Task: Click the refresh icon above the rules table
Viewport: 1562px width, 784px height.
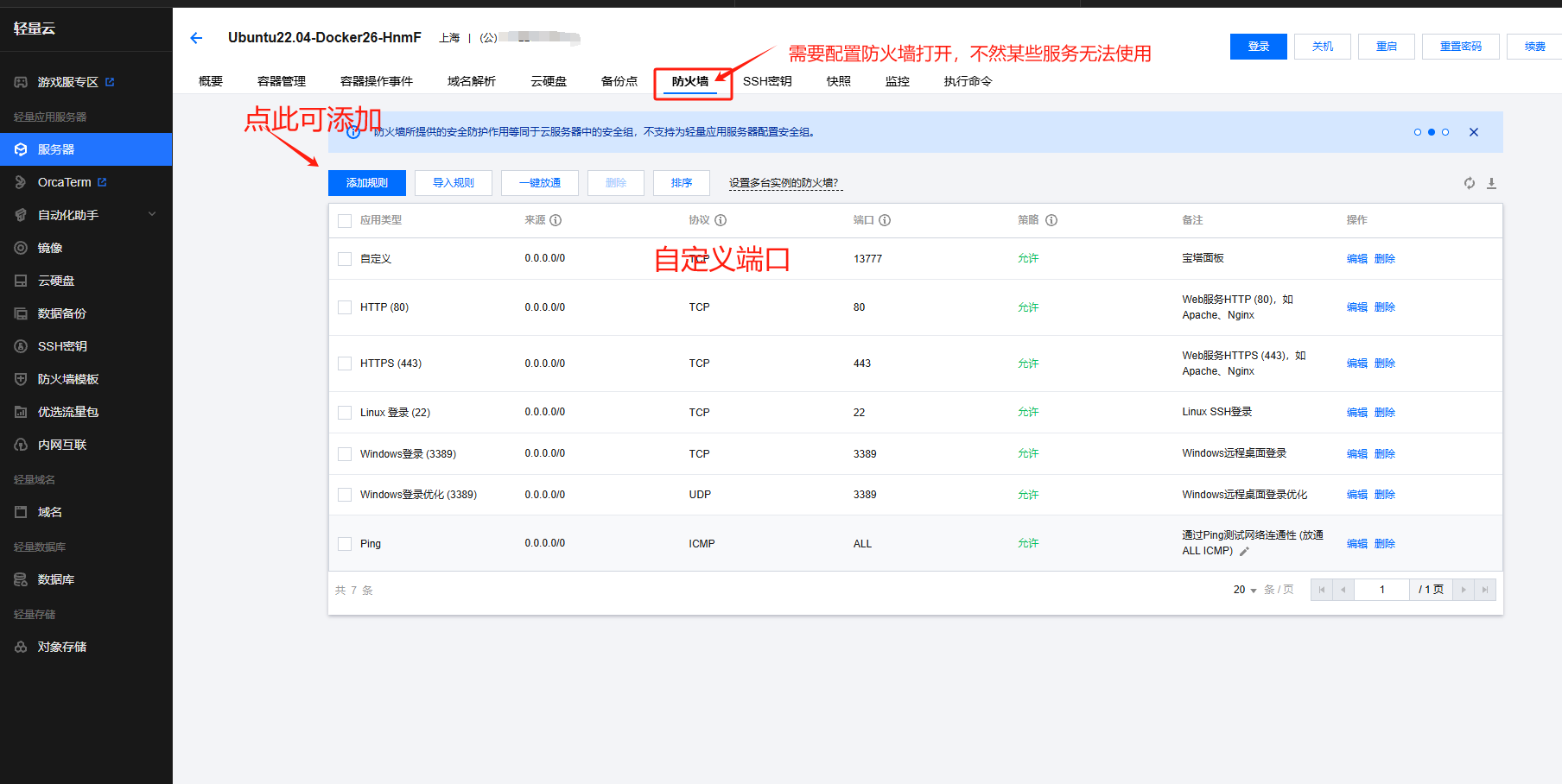Action: tap(1469, 183)
